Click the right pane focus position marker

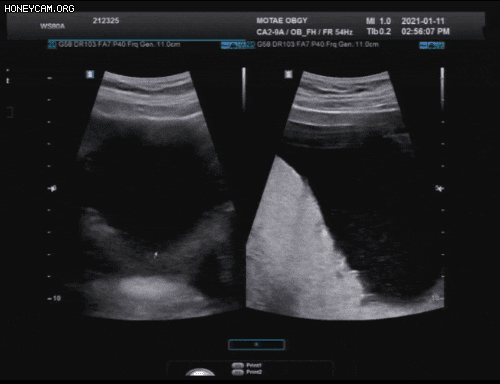pos(440,189)
